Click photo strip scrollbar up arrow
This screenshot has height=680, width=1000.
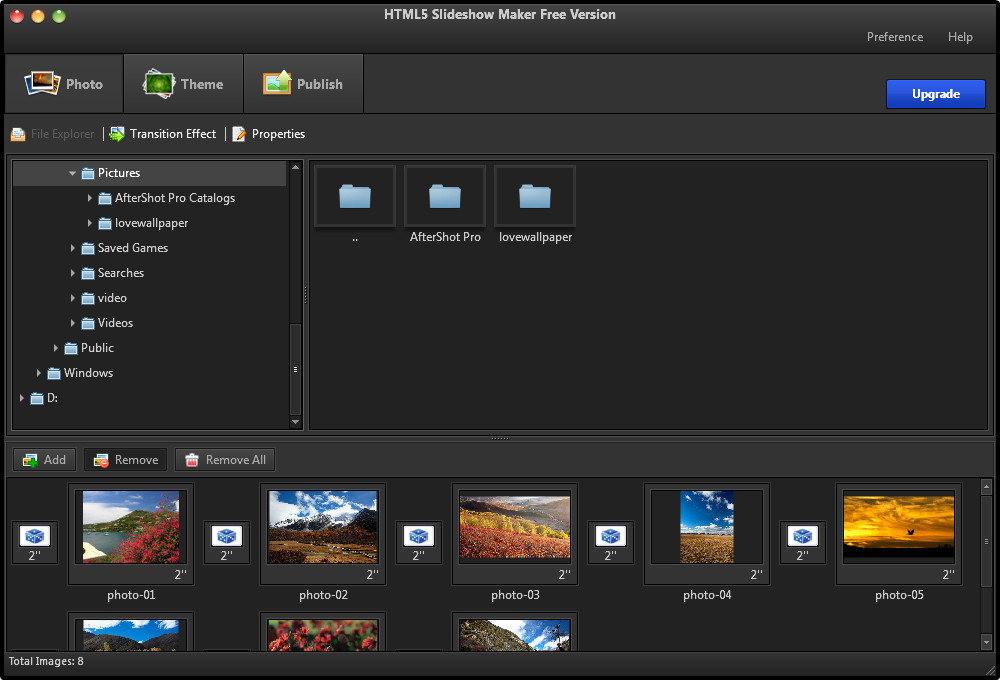coord(986,487)
